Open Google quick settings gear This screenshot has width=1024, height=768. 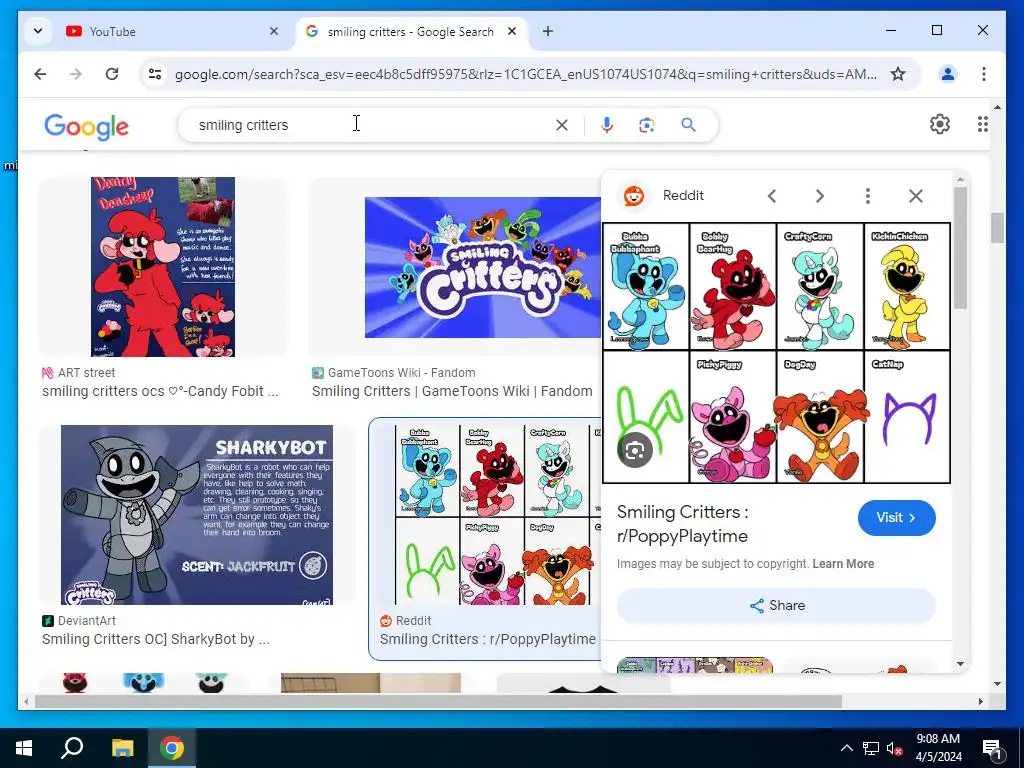[x=940, y=124]
